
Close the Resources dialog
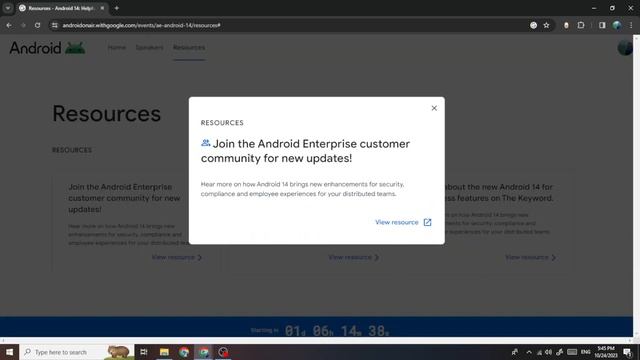click(434, 108)
